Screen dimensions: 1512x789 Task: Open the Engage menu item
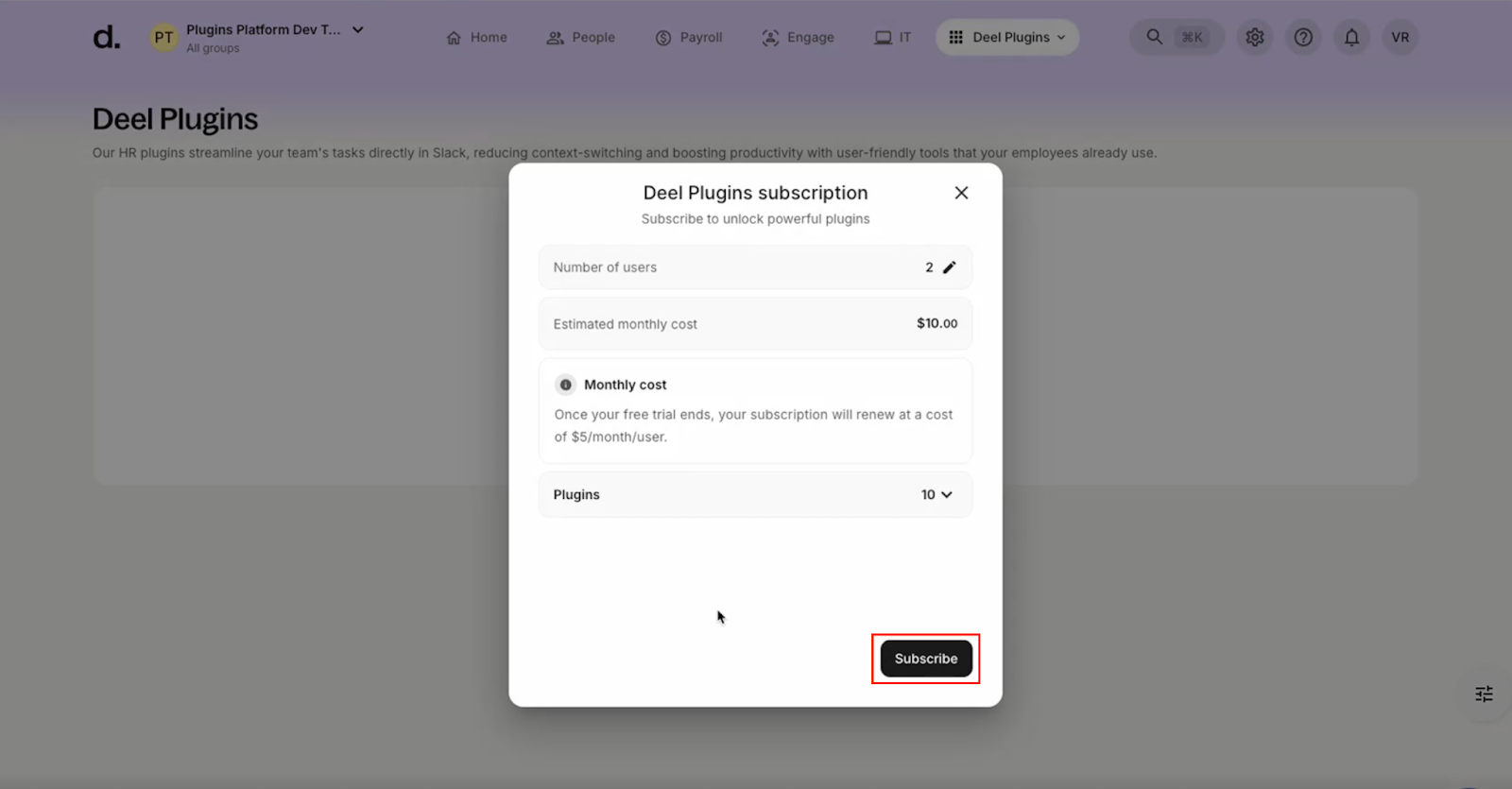point(798,38)
